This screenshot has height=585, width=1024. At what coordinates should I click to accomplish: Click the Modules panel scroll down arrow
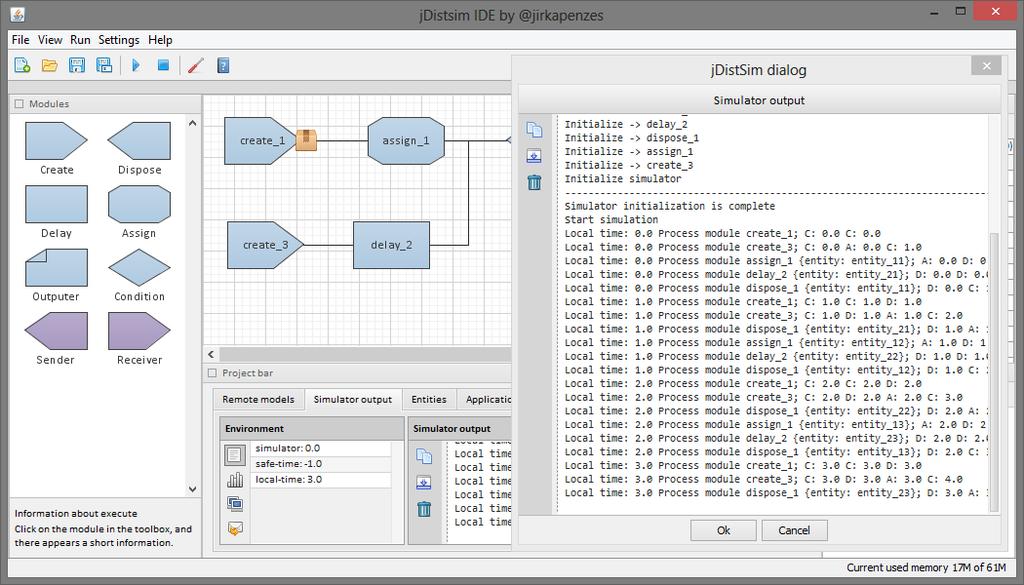[192, 488]
